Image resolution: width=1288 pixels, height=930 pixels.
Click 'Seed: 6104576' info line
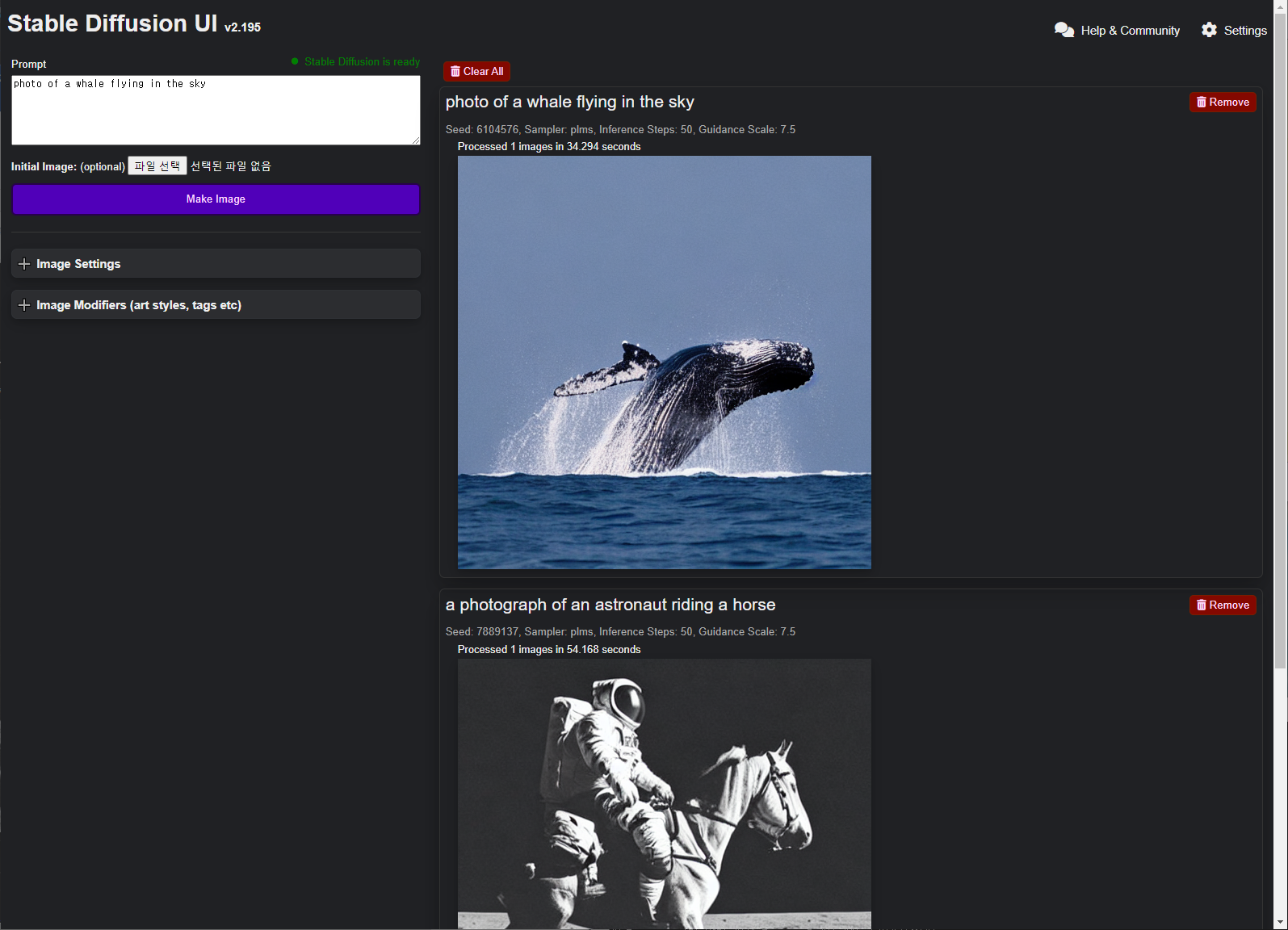[x=620, y=129]
